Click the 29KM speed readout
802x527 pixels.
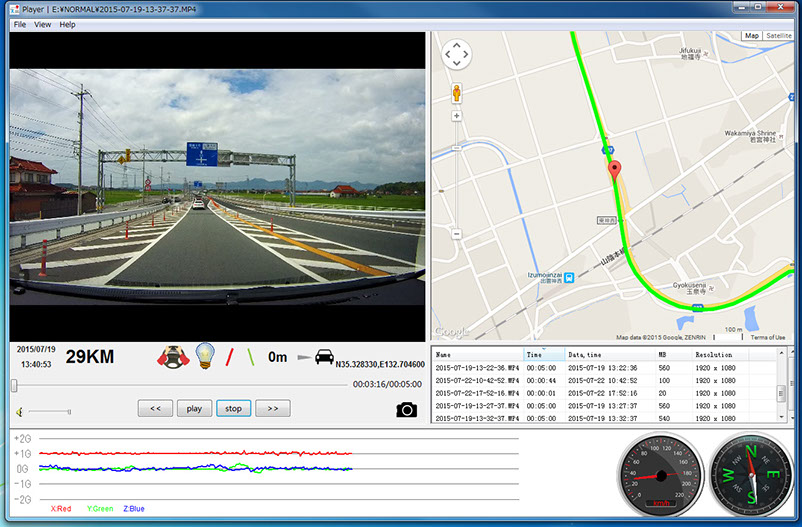coord(90,357)
